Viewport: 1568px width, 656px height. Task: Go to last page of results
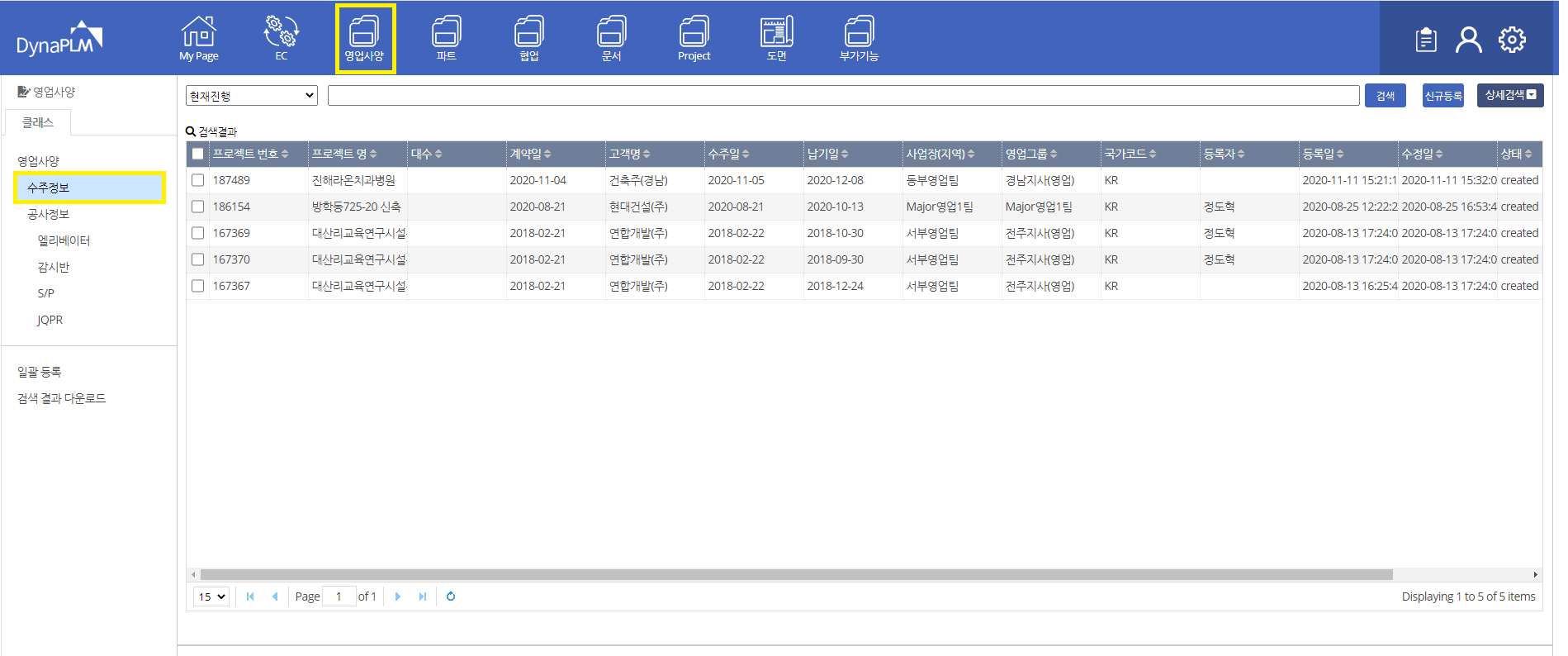[x=423, y=597]
